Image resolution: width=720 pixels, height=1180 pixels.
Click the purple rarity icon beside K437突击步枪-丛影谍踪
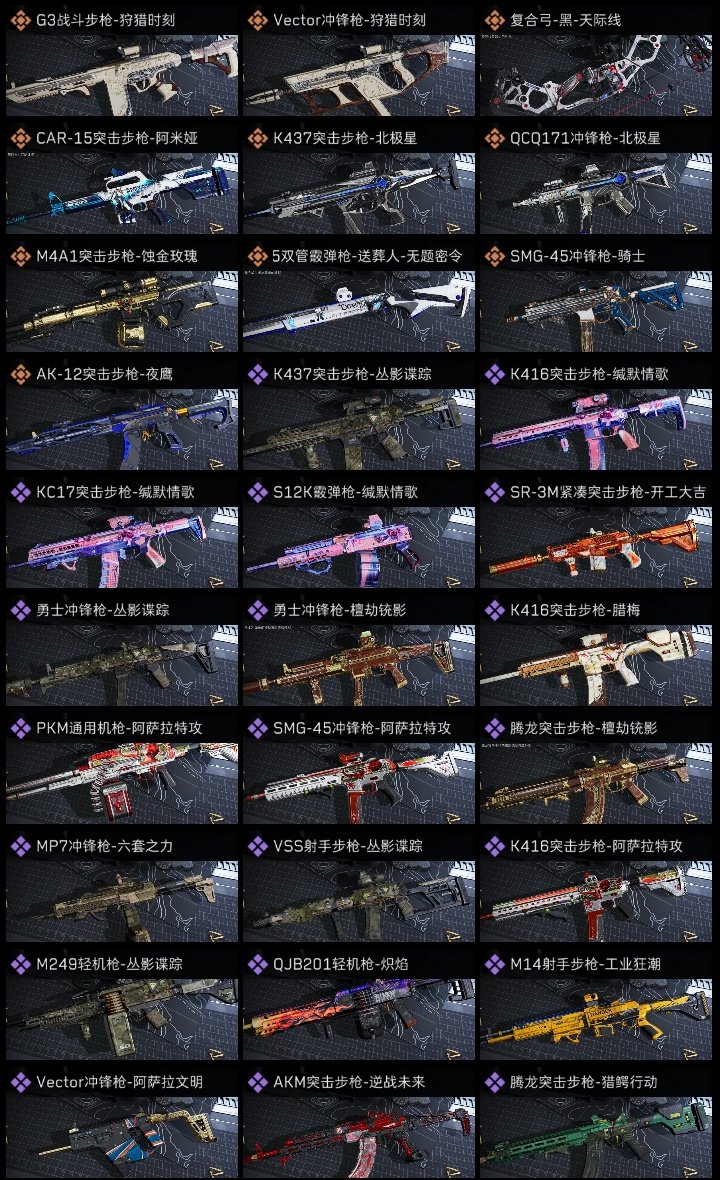(x=257, y=374)
